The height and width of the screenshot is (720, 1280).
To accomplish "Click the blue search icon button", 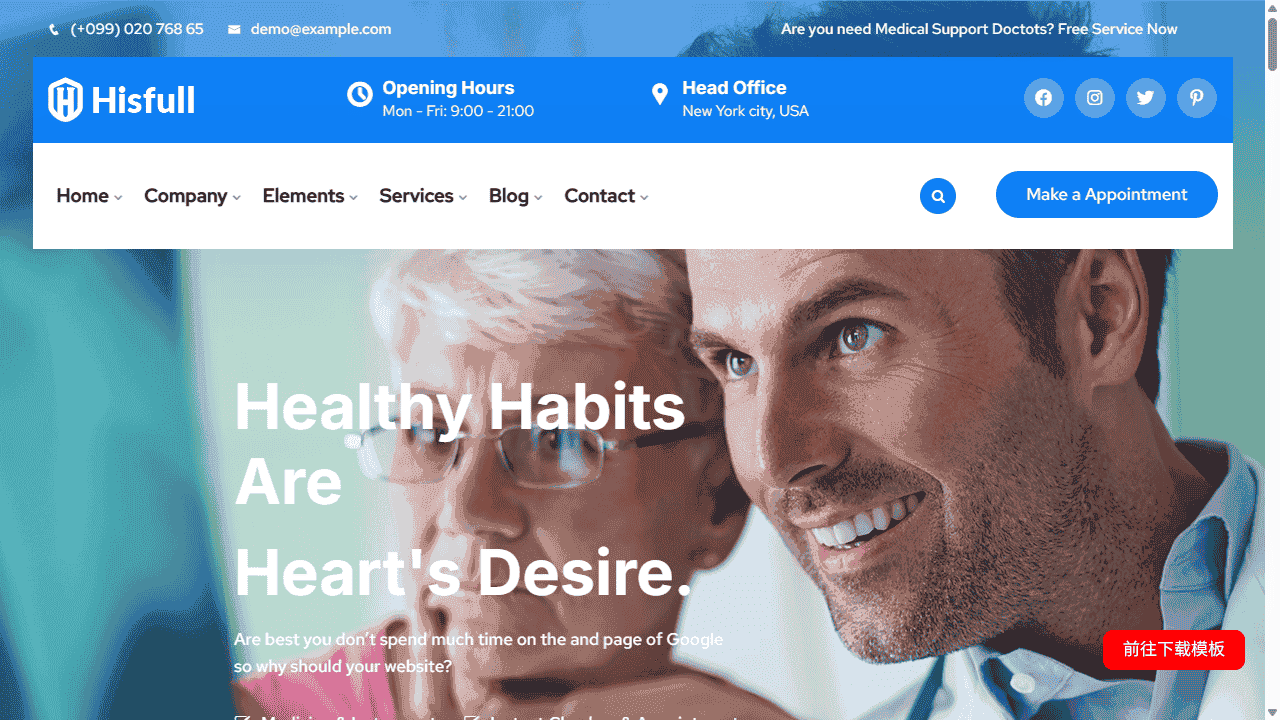I will tap(938, 196).
